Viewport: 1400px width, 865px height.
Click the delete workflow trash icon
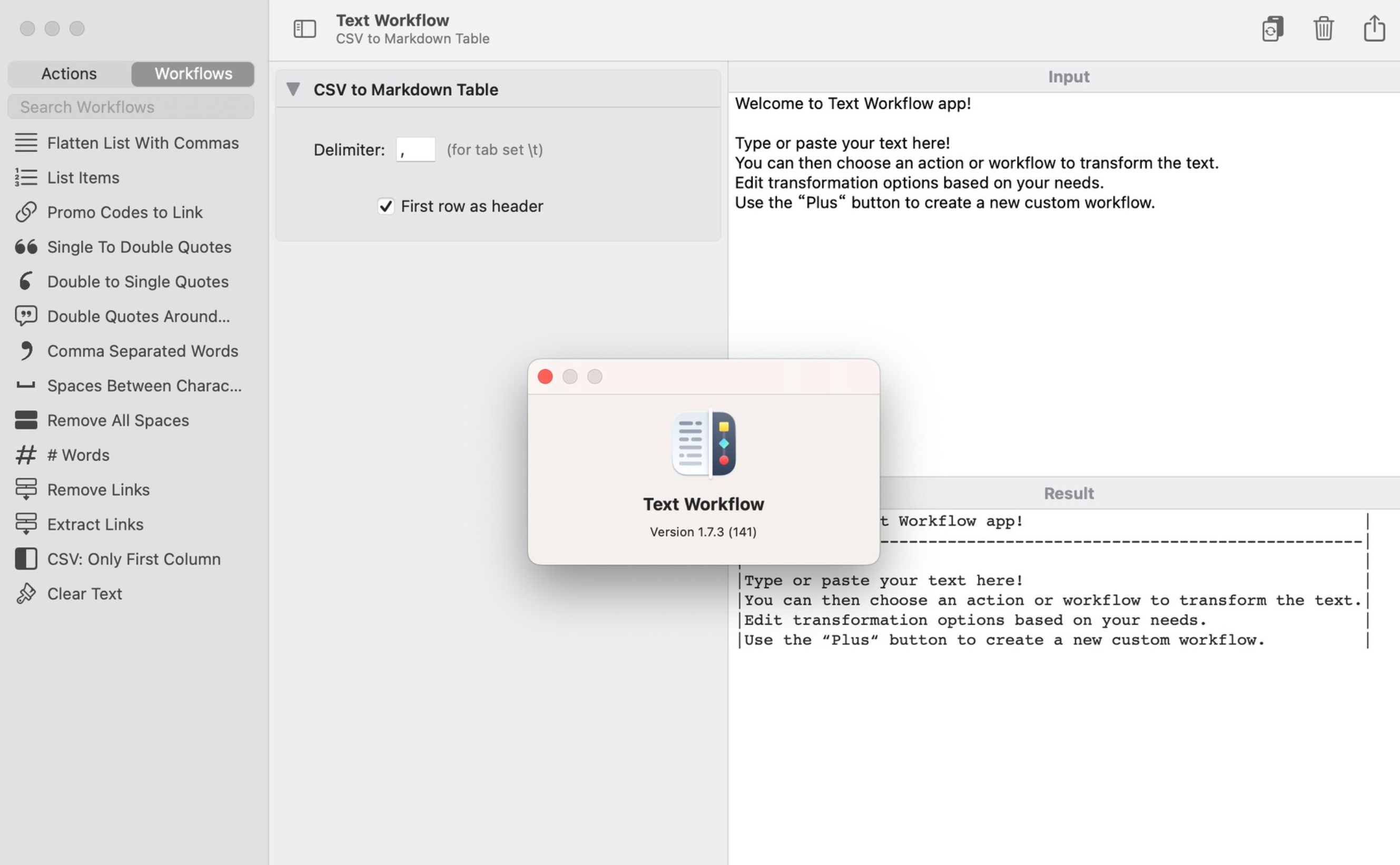pos(1322,27)
